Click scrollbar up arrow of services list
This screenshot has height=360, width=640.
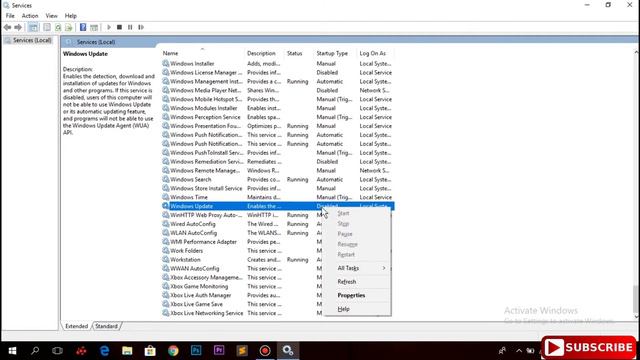click(636, 52)
